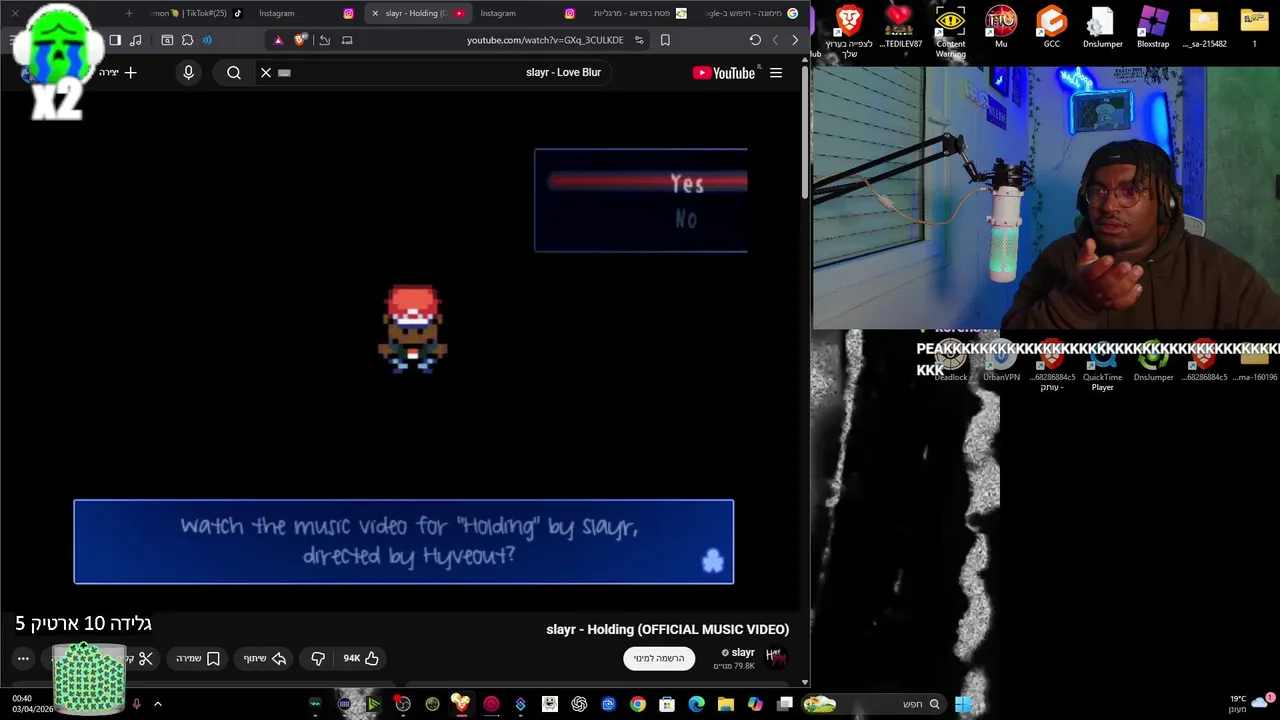Open Google Chrome from taskbar
The width and height of the screenshot is (1280, 720).
pos(637,704)
